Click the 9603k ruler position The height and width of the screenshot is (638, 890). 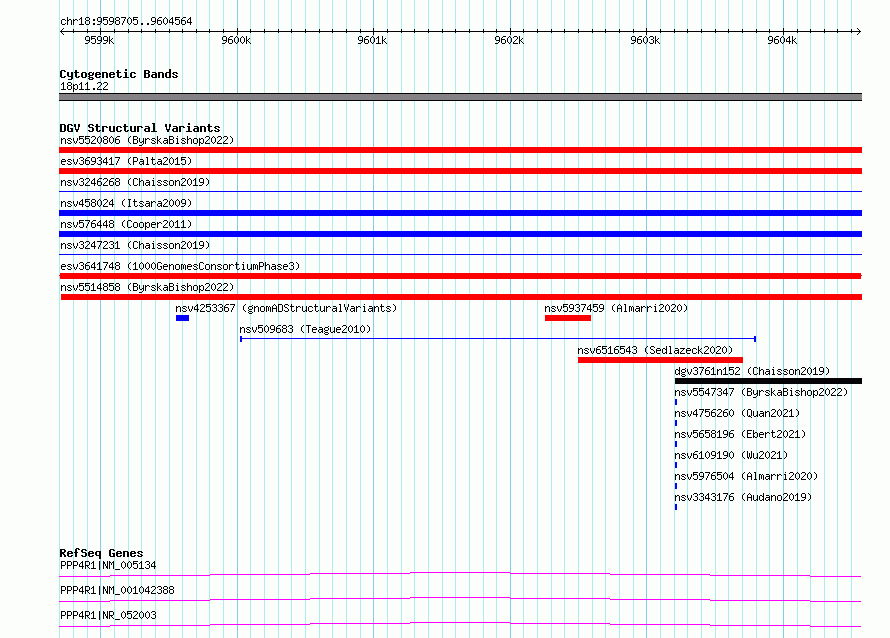pyautogui.click(x=645, y=40)
